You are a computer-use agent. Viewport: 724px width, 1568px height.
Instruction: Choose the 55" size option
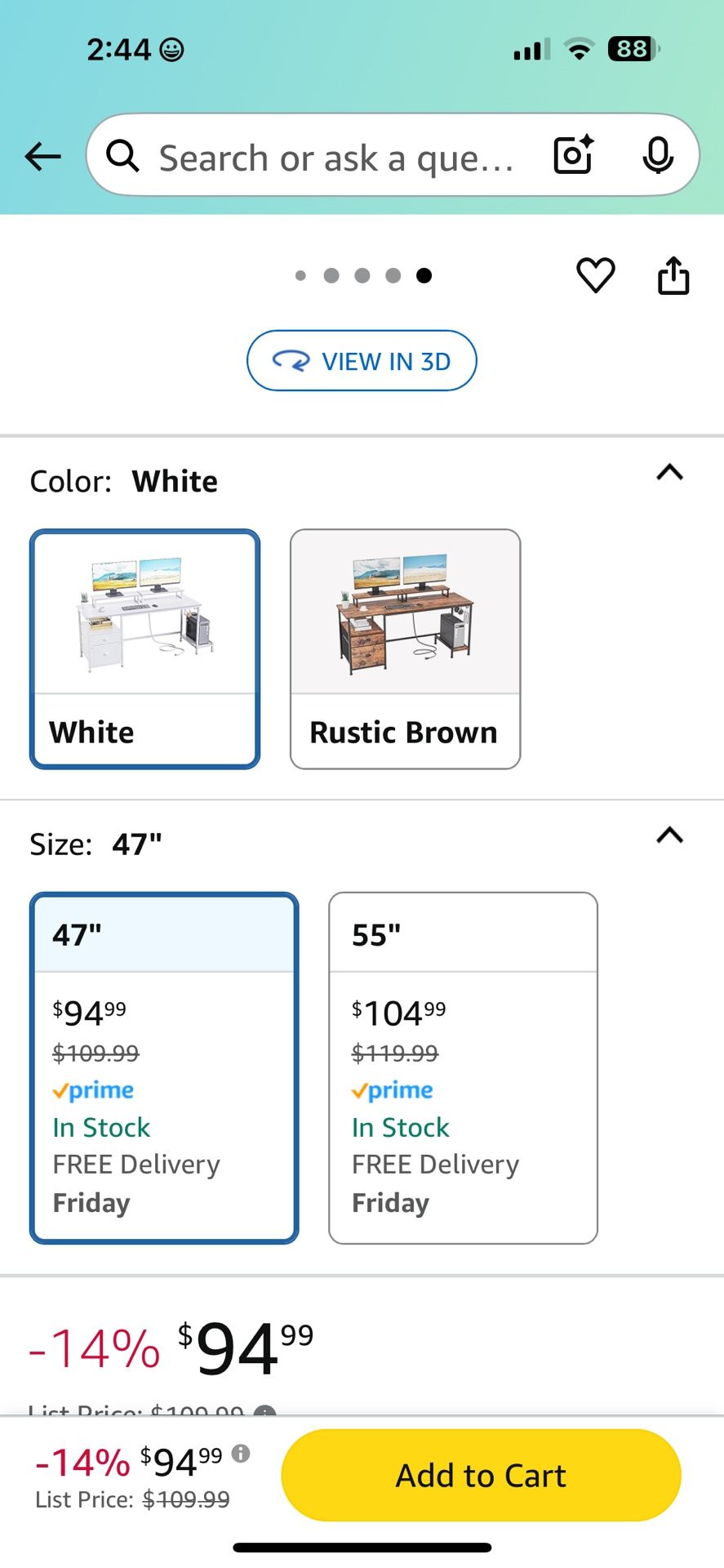[x=463, y=1067]
